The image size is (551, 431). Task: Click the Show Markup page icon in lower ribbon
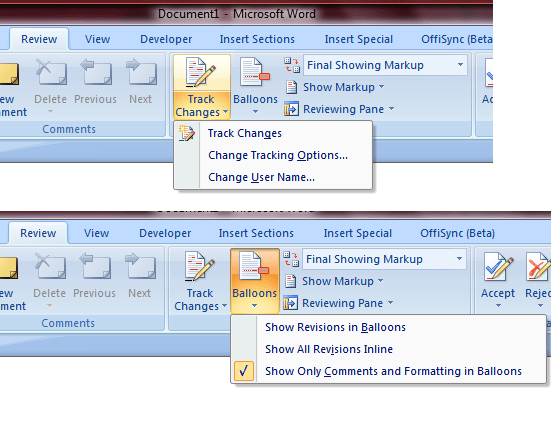[290, 281]
